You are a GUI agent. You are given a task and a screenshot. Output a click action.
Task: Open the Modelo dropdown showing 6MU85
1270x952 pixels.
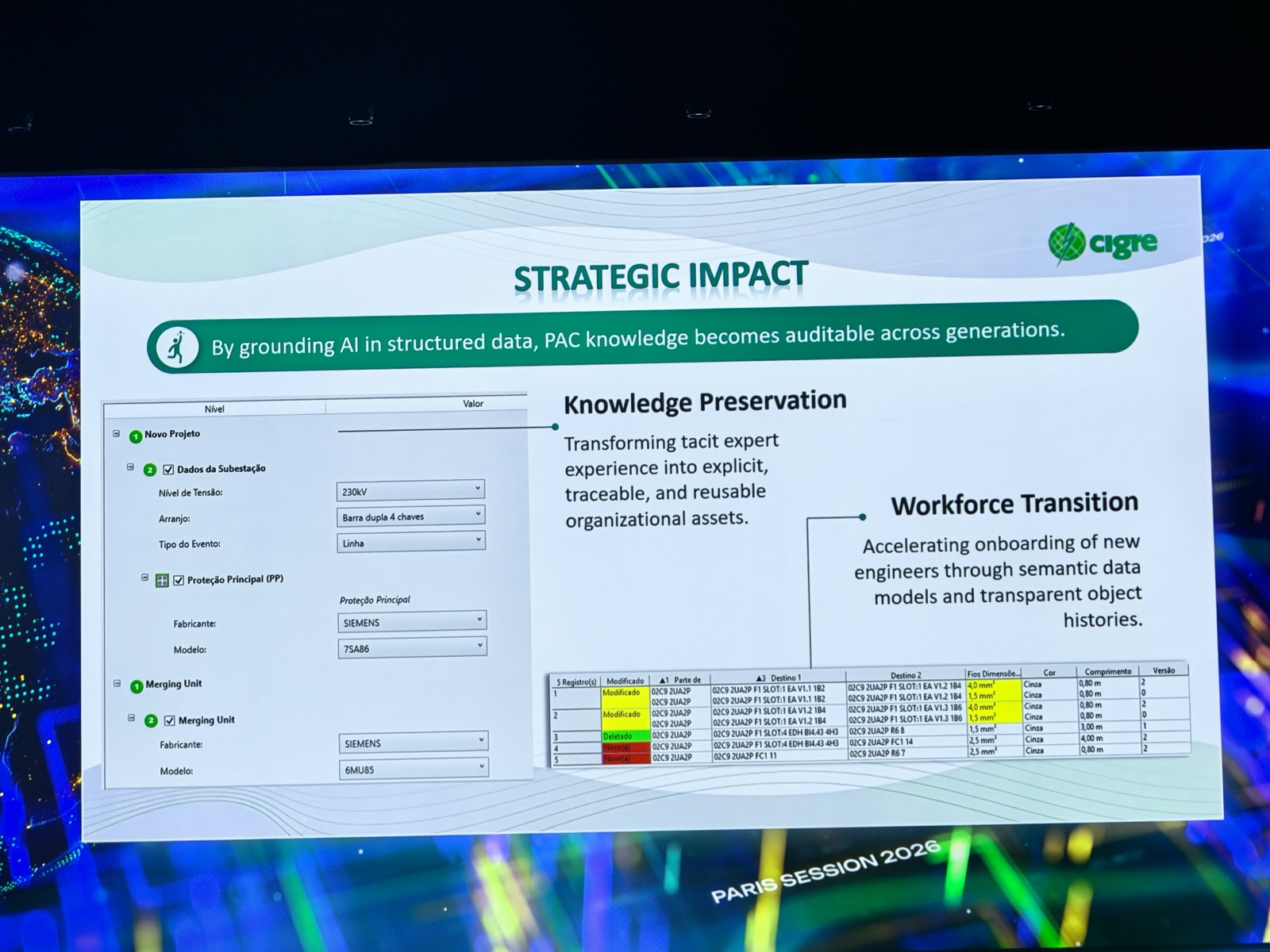tap(413, 769)
